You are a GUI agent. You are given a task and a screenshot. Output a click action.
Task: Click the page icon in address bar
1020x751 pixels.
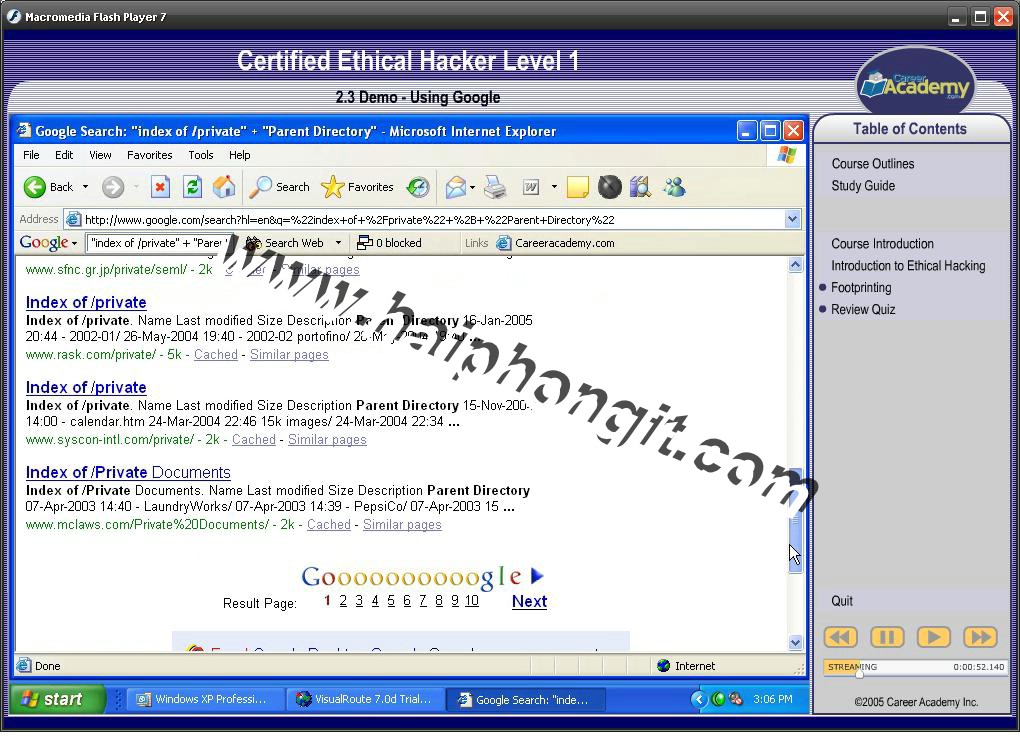point(74,219)
